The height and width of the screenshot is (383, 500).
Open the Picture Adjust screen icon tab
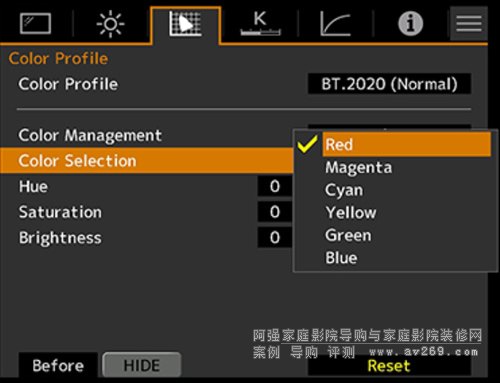[35, 24]
